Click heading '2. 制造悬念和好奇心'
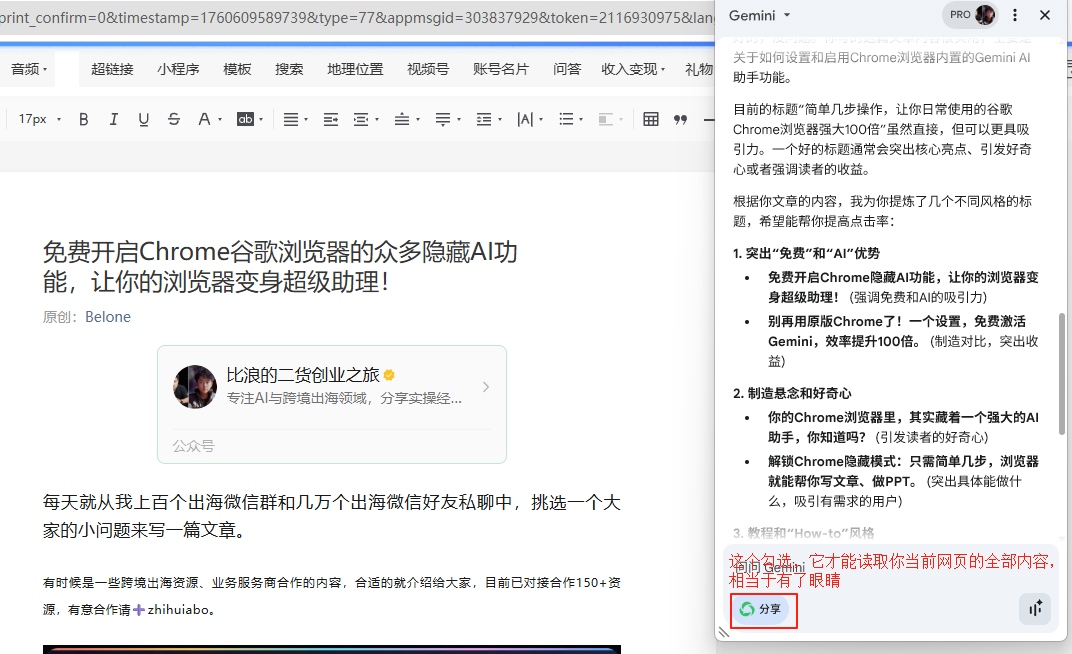Viewport: 1072px width, 654px height. pos(792,393)
